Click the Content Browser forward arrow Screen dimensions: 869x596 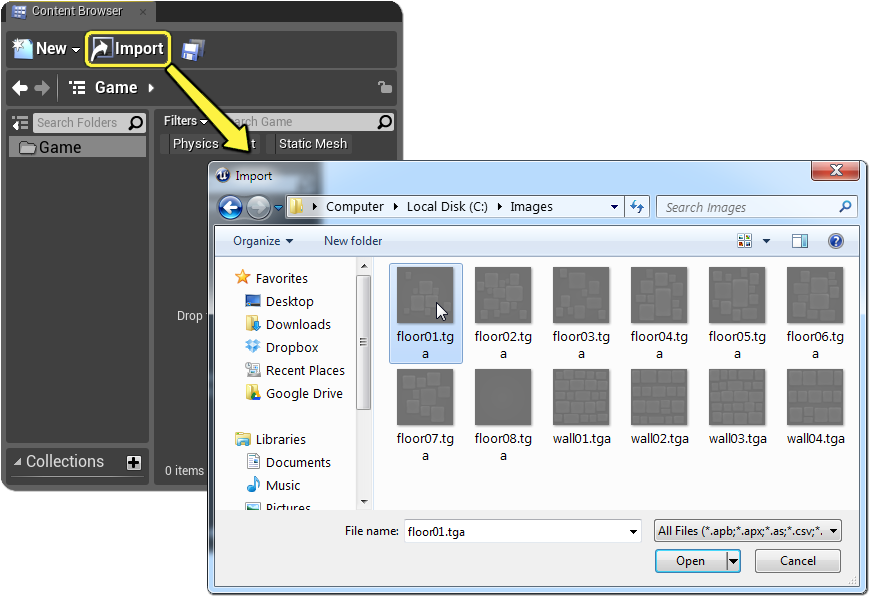(x=42, y=88)
